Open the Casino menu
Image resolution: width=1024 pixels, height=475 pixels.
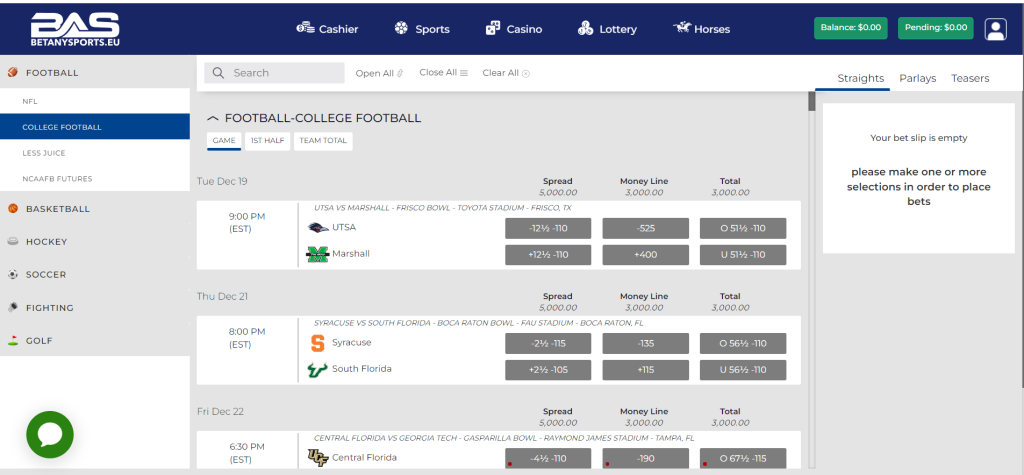514,29
